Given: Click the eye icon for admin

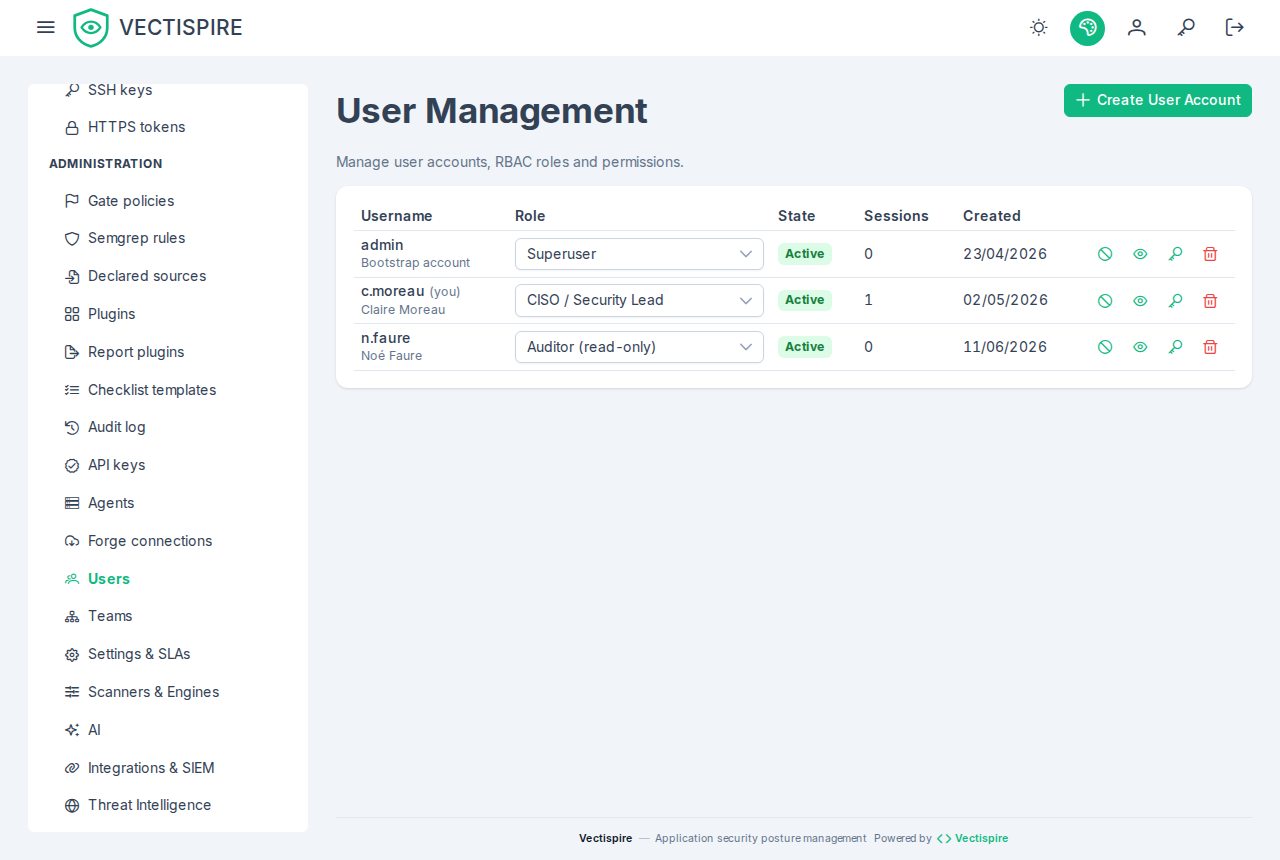Looking at the screenshot, I should coord(1140,254).
